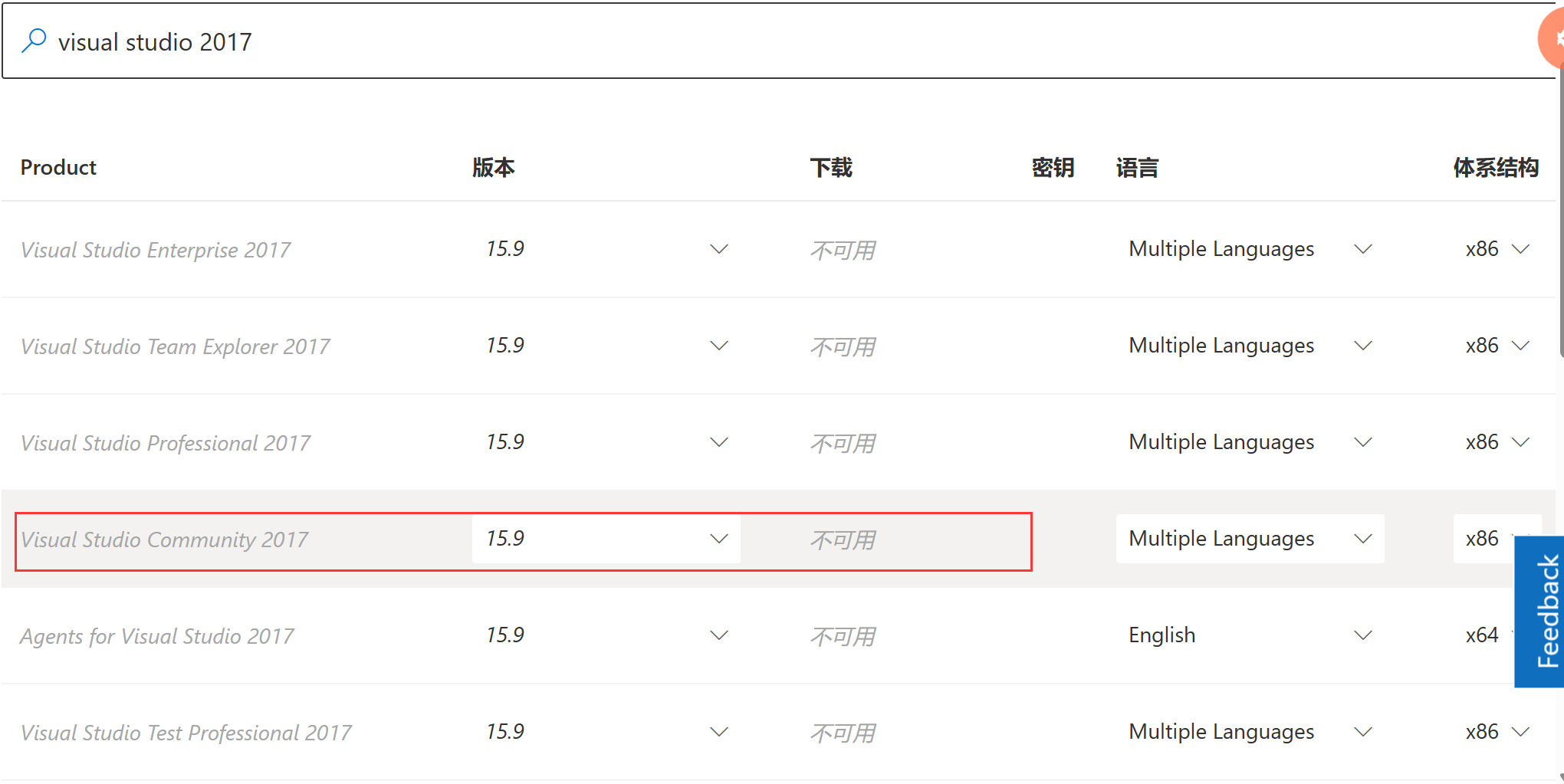The height and width of the screenshot is (784, 1564).
Task: Click the 版本 column header
Action: 493,167
